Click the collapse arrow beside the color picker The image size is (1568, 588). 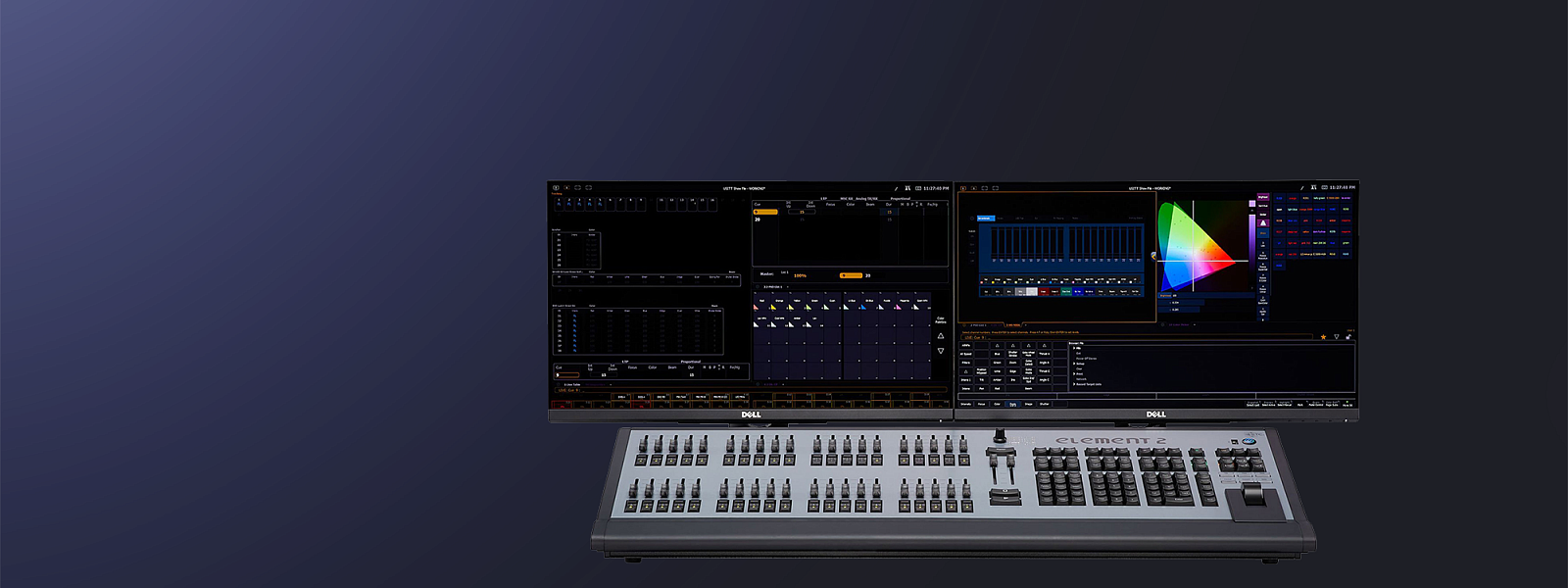(1153, 256)
